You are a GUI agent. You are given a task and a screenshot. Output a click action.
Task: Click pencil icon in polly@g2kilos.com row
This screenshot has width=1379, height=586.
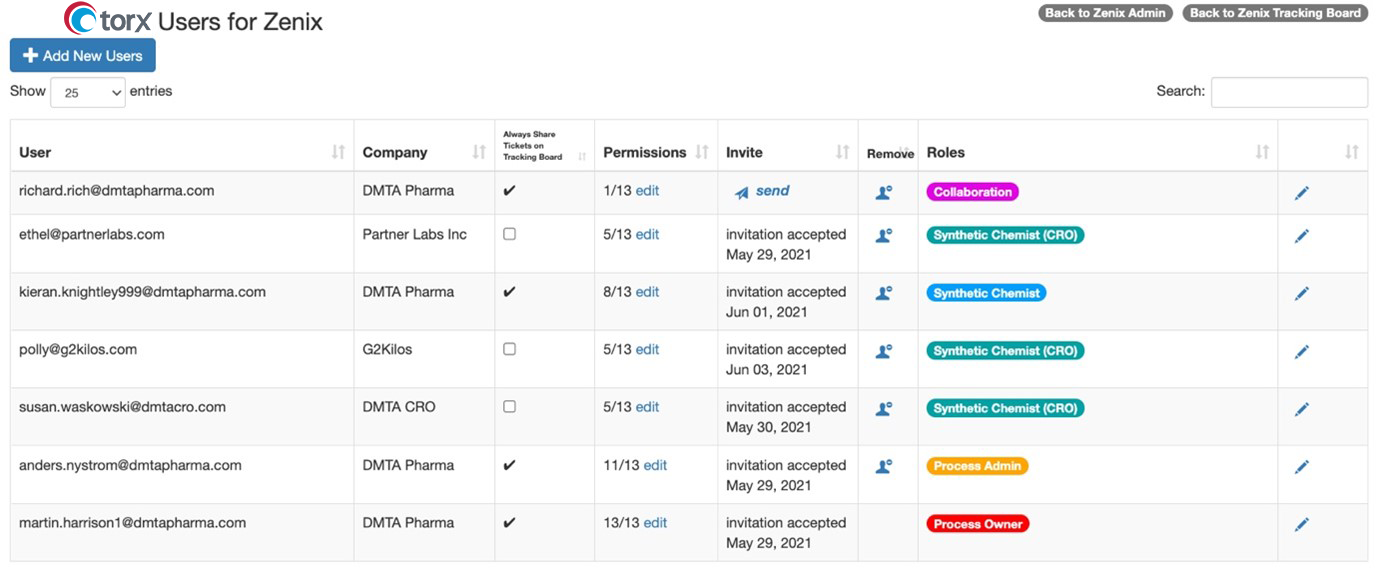1301,352
